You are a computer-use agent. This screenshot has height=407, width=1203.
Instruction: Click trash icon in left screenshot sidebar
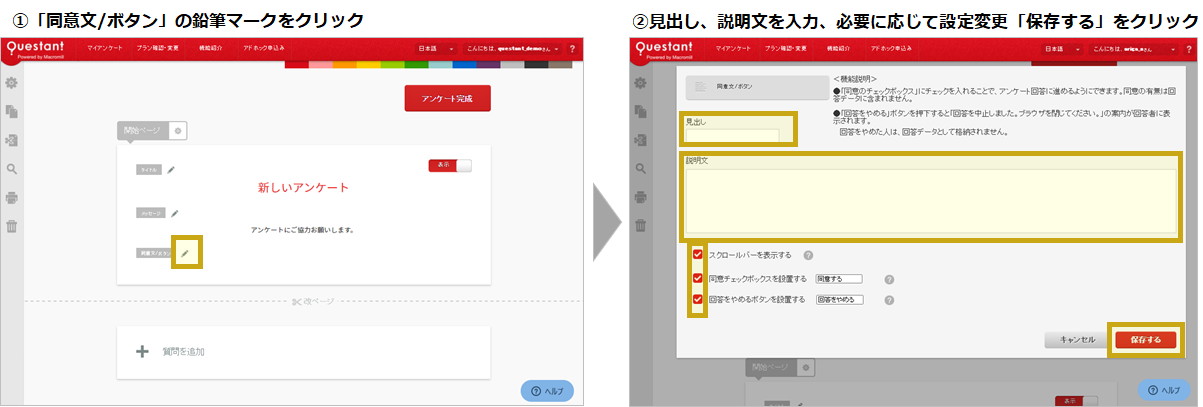point(12,226)
